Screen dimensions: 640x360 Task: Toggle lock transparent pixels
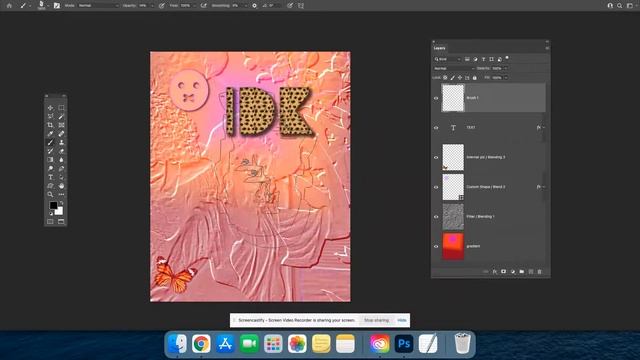coord(445,78)
